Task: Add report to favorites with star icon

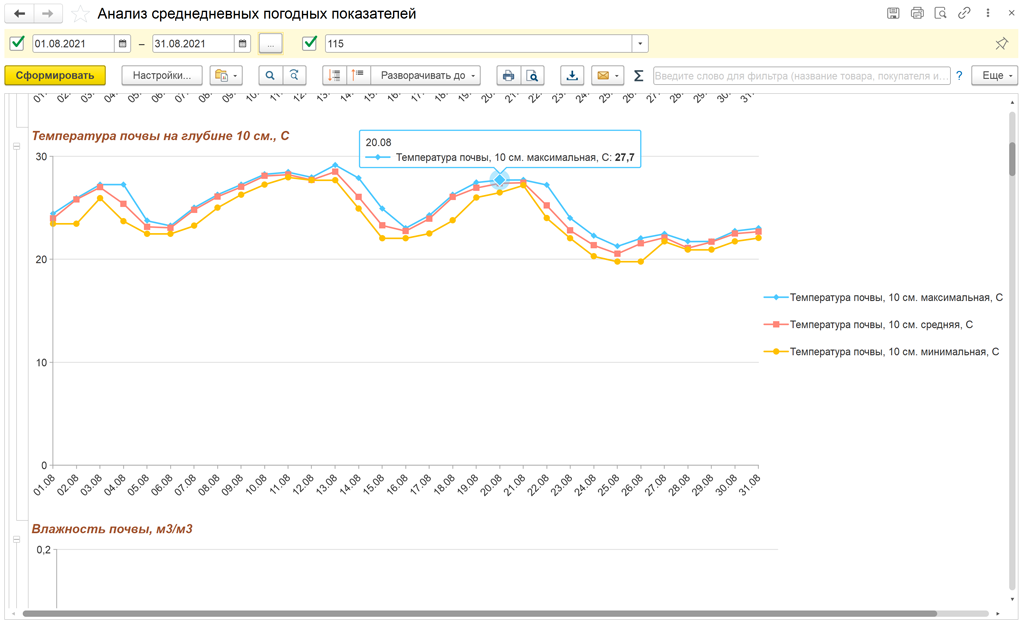Action: pos(80,14)
